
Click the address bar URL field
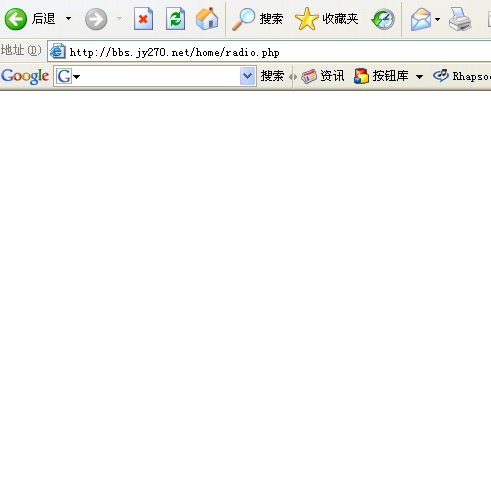point(270,51)
